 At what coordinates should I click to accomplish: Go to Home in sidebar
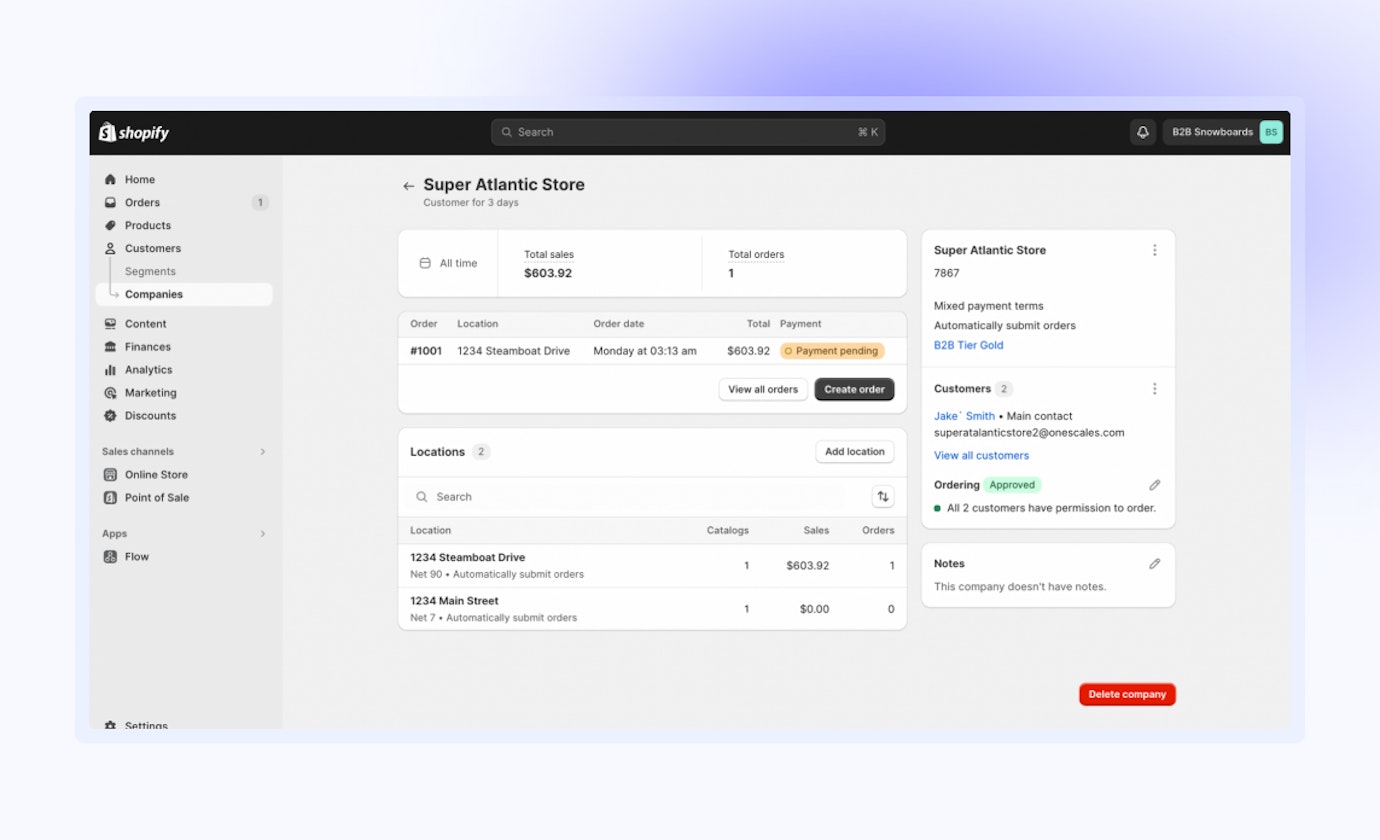click(x=140, y=180)
